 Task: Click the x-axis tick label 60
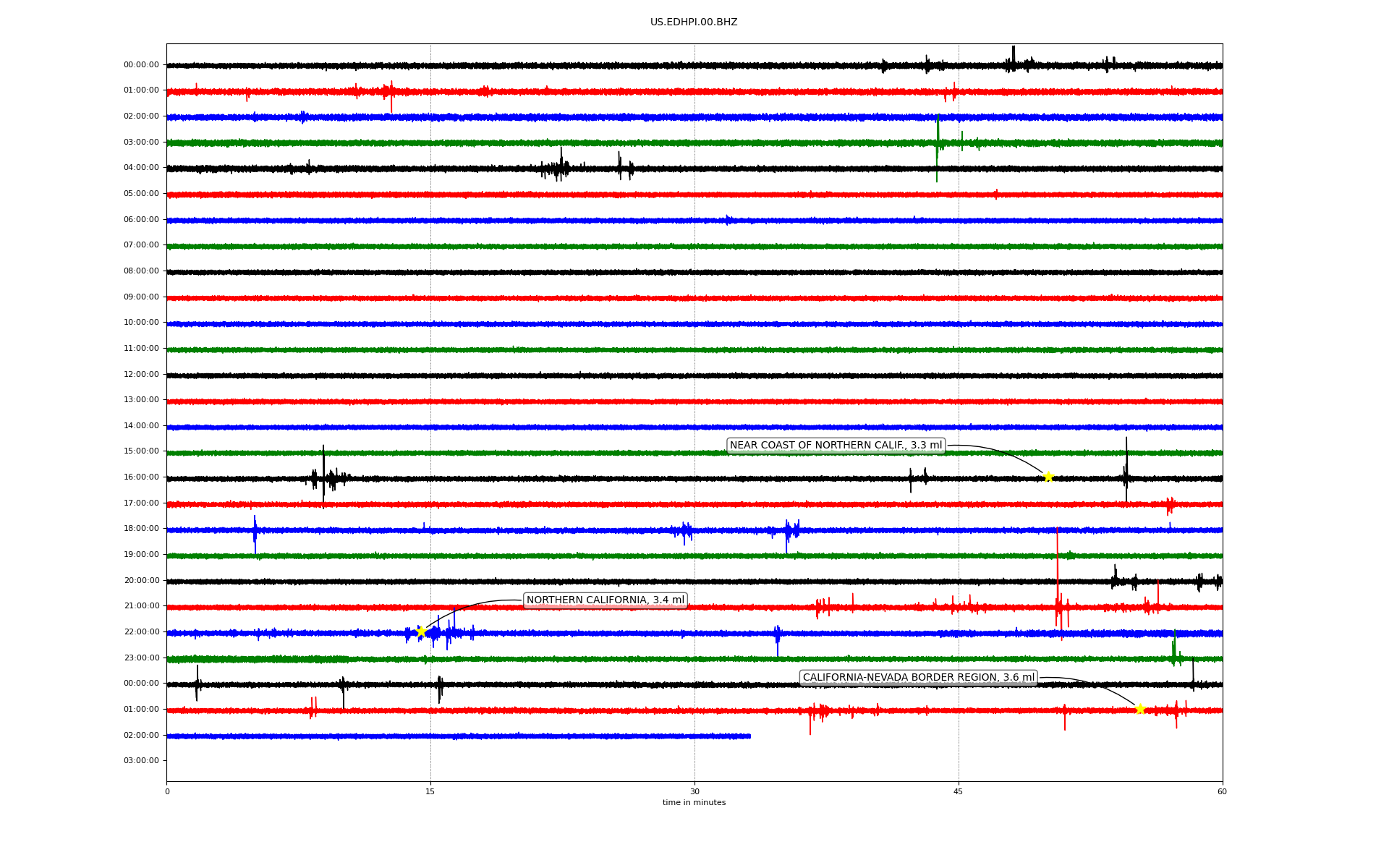point(1222,792)
